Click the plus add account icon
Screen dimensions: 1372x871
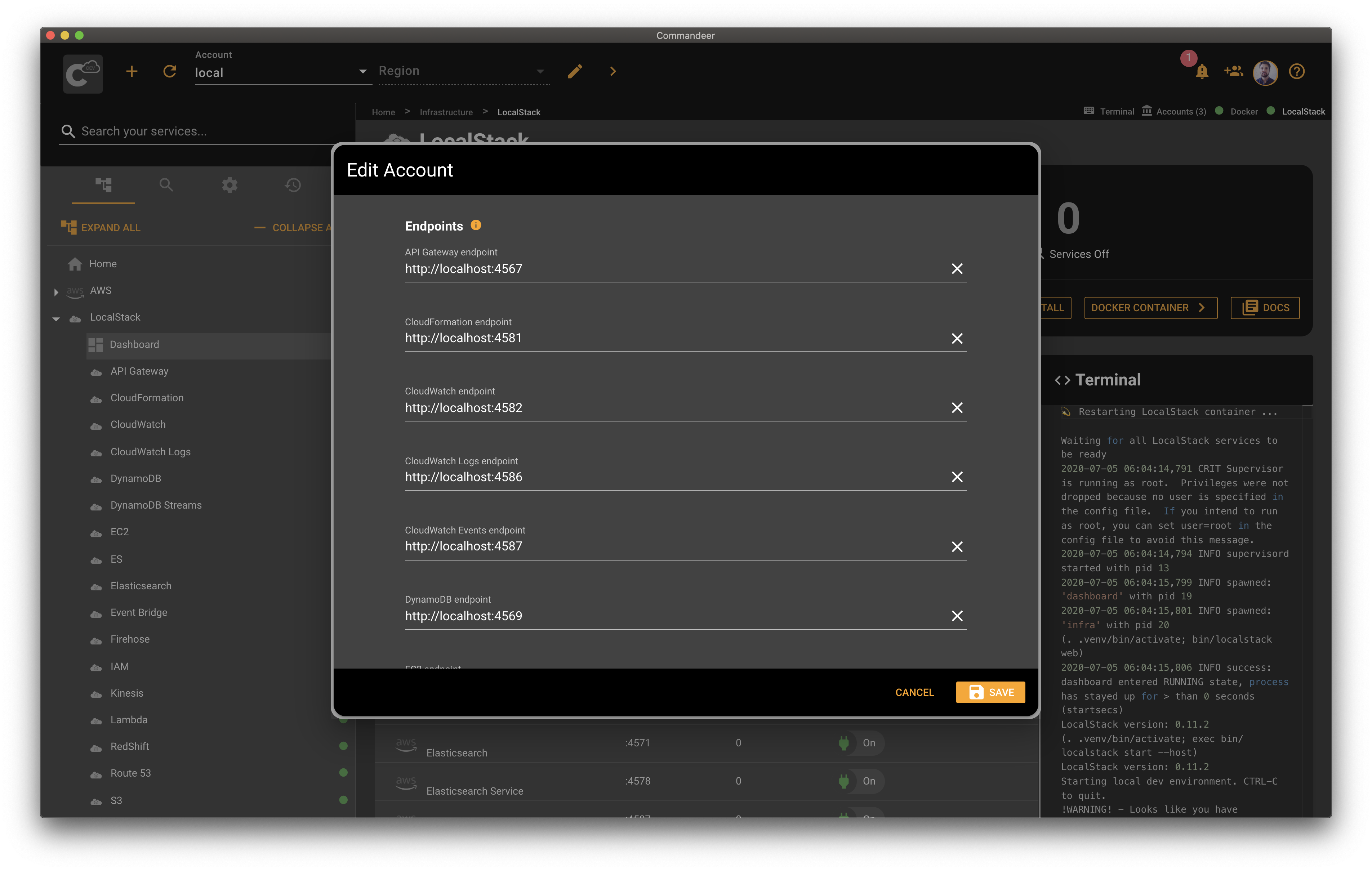(132, 72)
